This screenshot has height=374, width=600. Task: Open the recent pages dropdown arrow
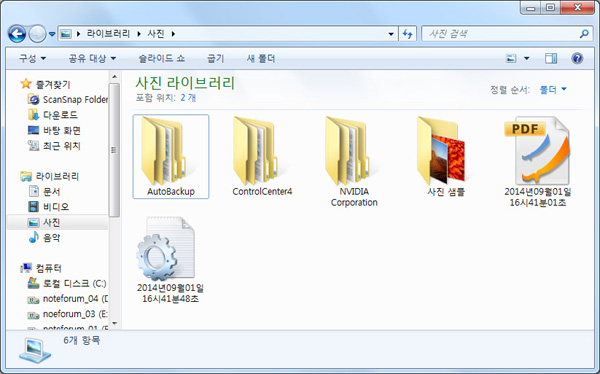pos(52,34)
